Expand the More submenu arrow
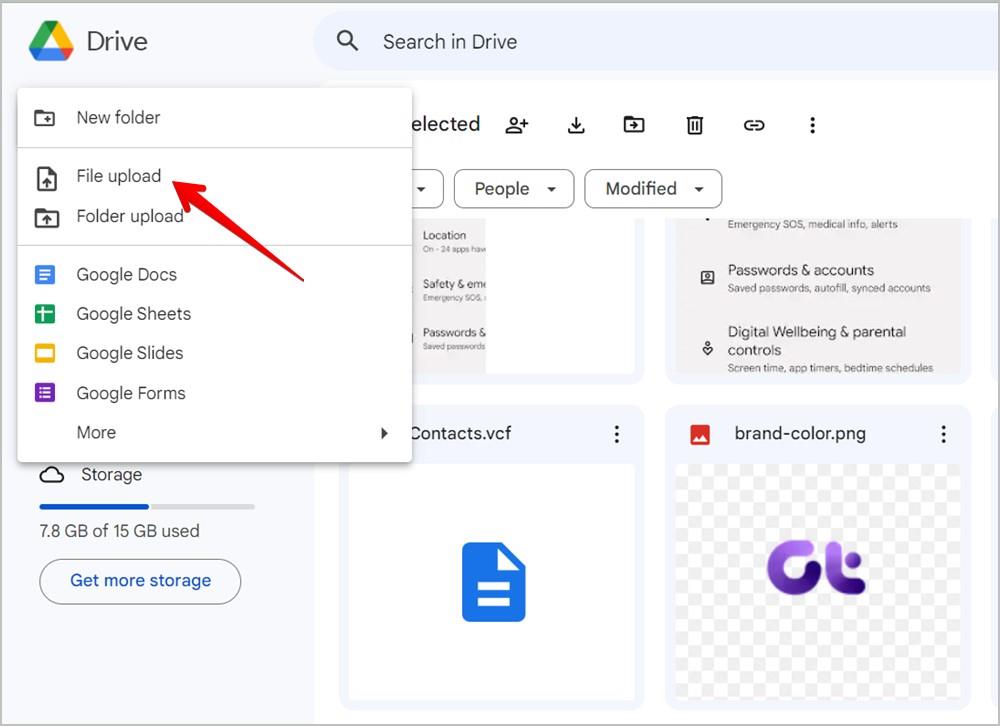Viewport: 1000px width, 726px height. (384, 433)
